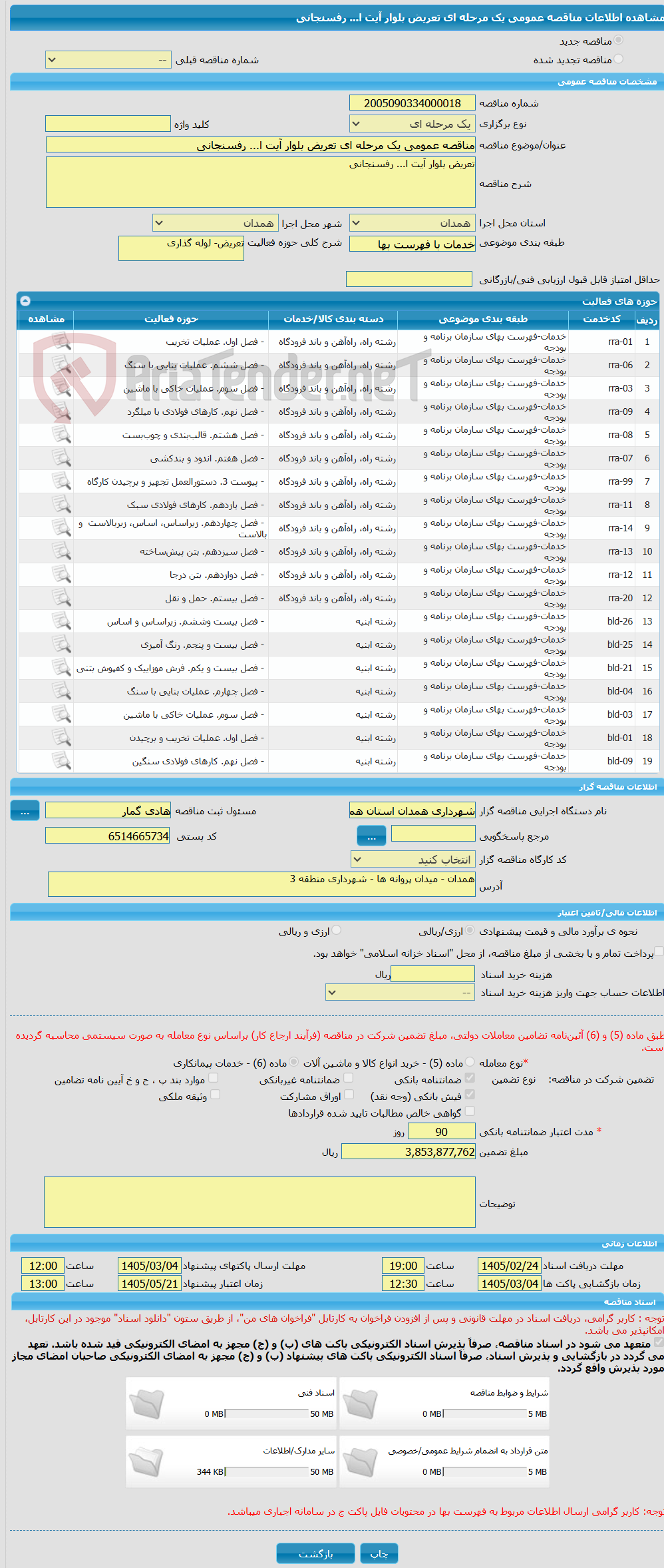Toggle the ضمانتنامه غیربانکی checkbox
The height and width of the screenshot is (1568, 664).
(x=349, y=1078)
